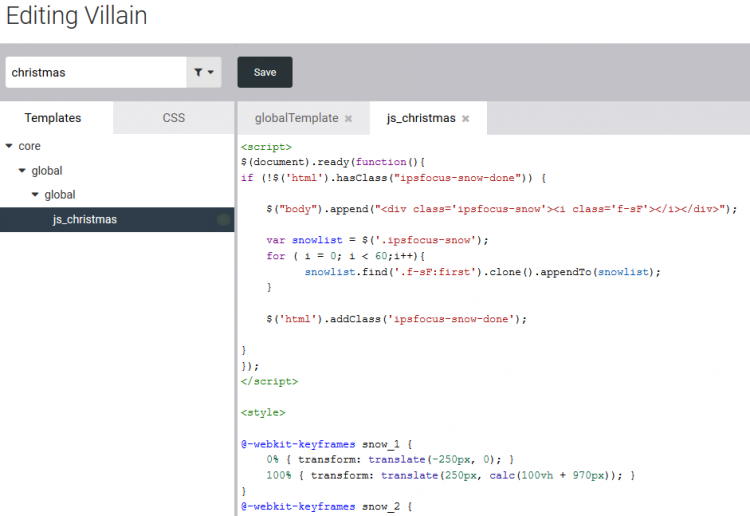Click the status dot on the js_christmas row
The image size is (750, 516).
223,220
